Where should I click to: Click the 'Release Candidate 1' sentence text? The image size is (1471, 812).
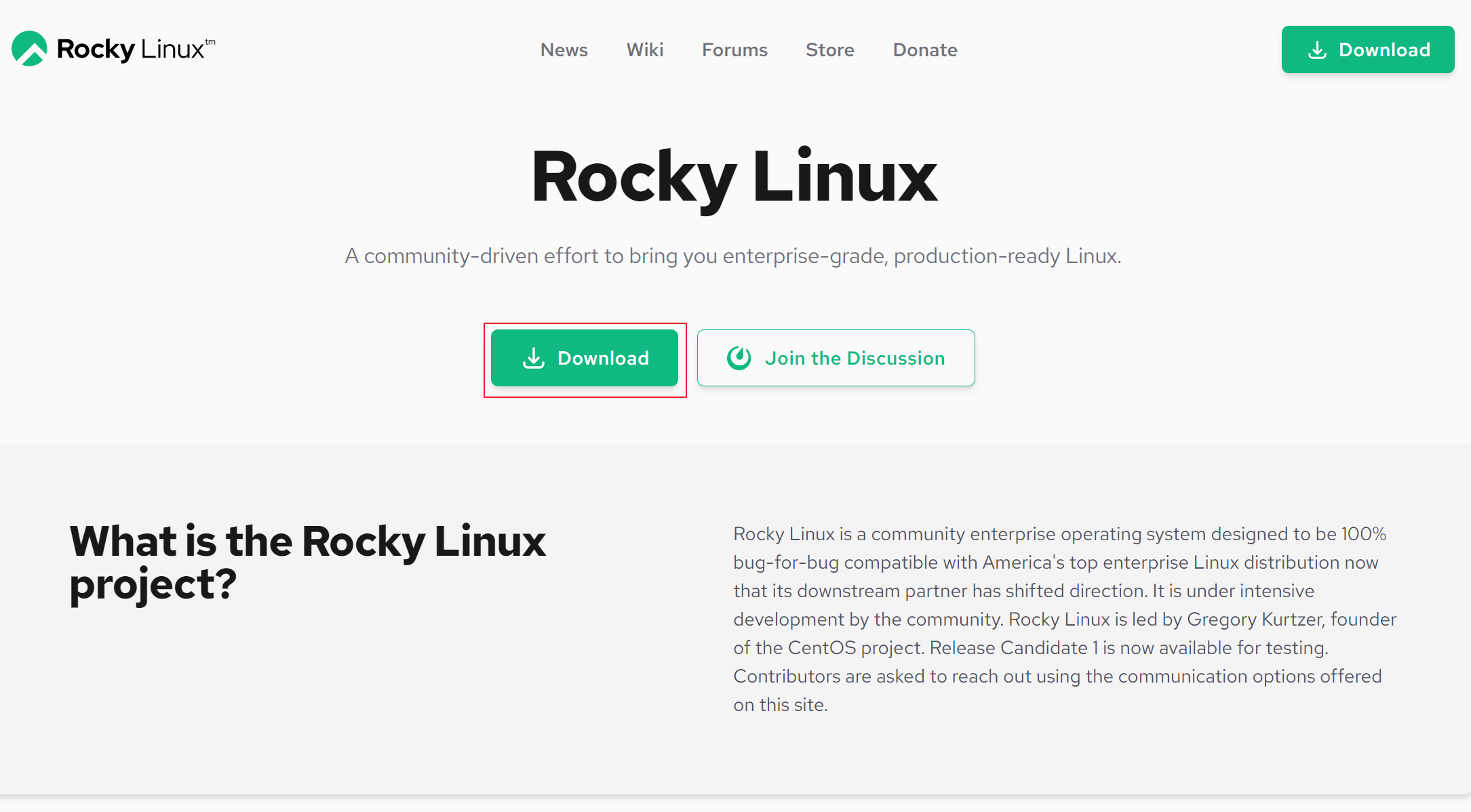tap(1128, 648)
